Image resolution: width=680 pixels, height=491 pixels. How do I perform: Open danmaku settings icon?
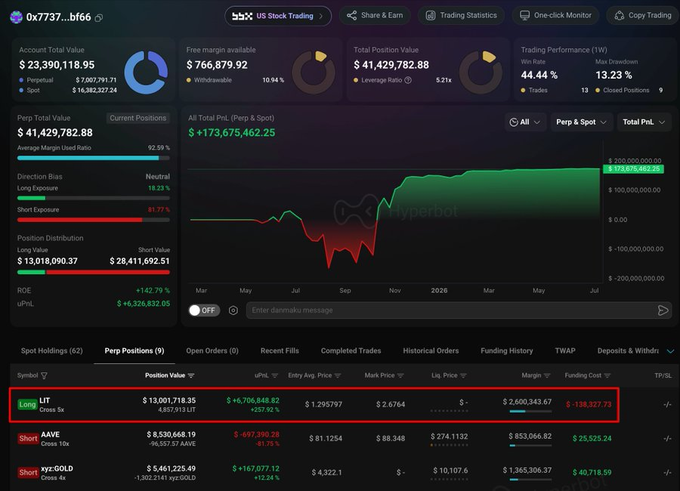pyautogui.click(x=233, y=311)
